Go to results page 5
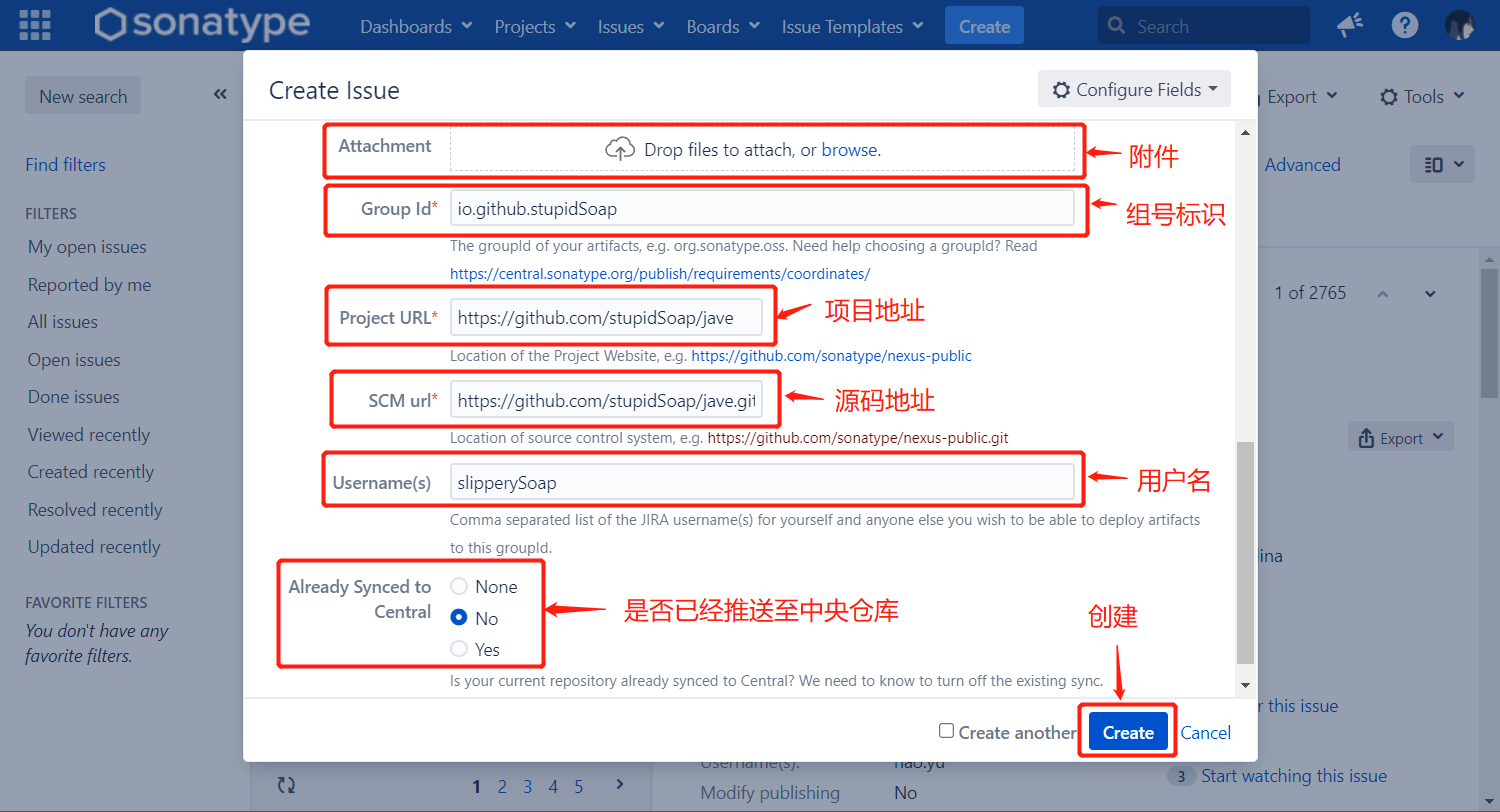This screenshot has height=812, width=1500. tap(578, 786)
